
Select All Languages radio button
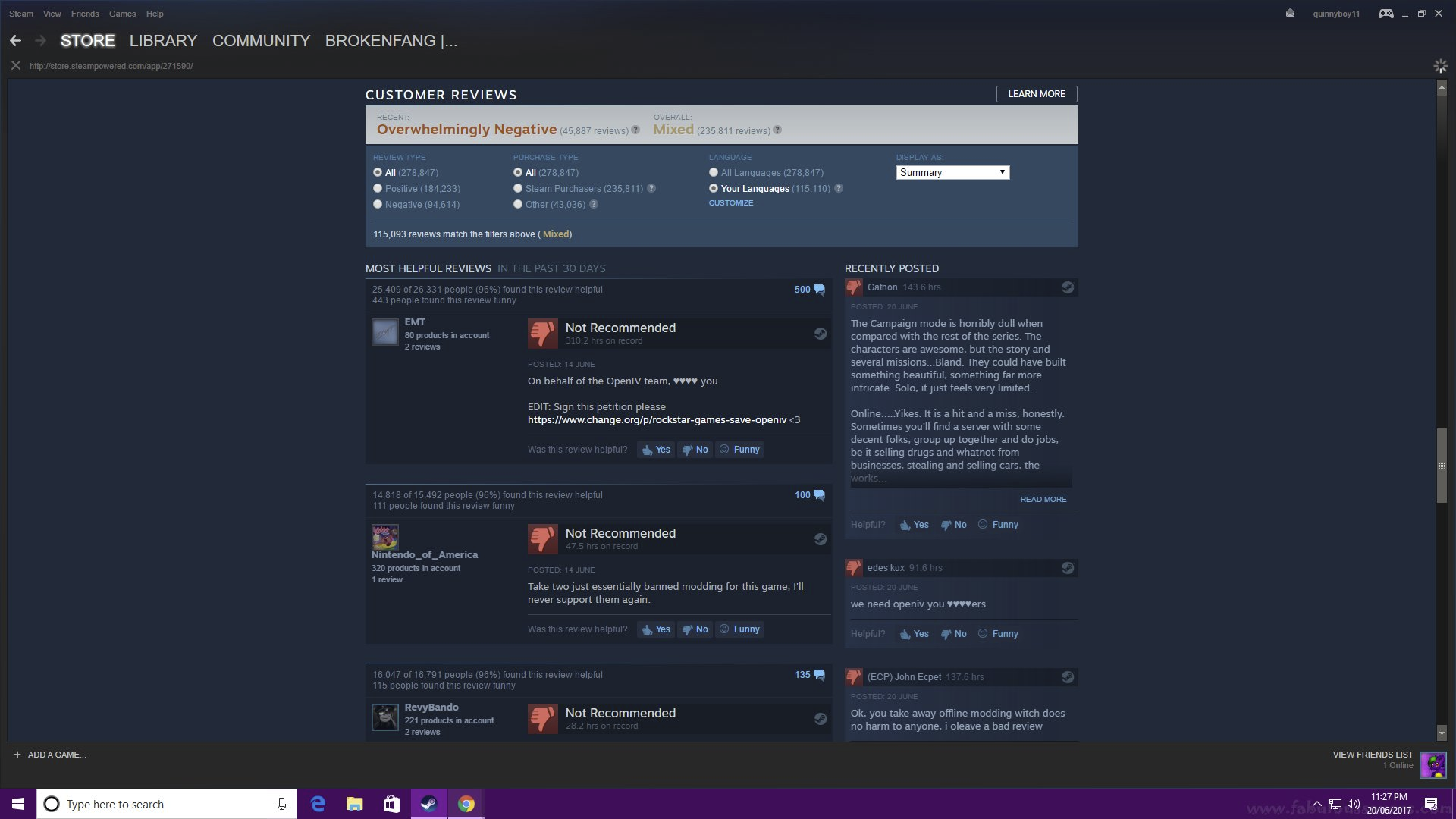click(714, 172)
